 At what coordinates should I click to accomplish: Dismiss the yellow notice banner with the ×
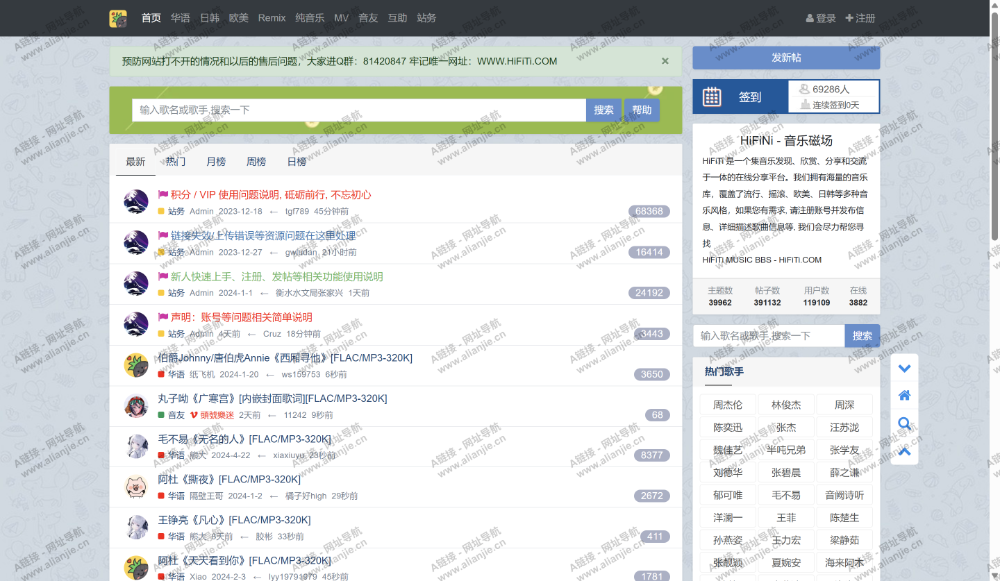point(665,61)
